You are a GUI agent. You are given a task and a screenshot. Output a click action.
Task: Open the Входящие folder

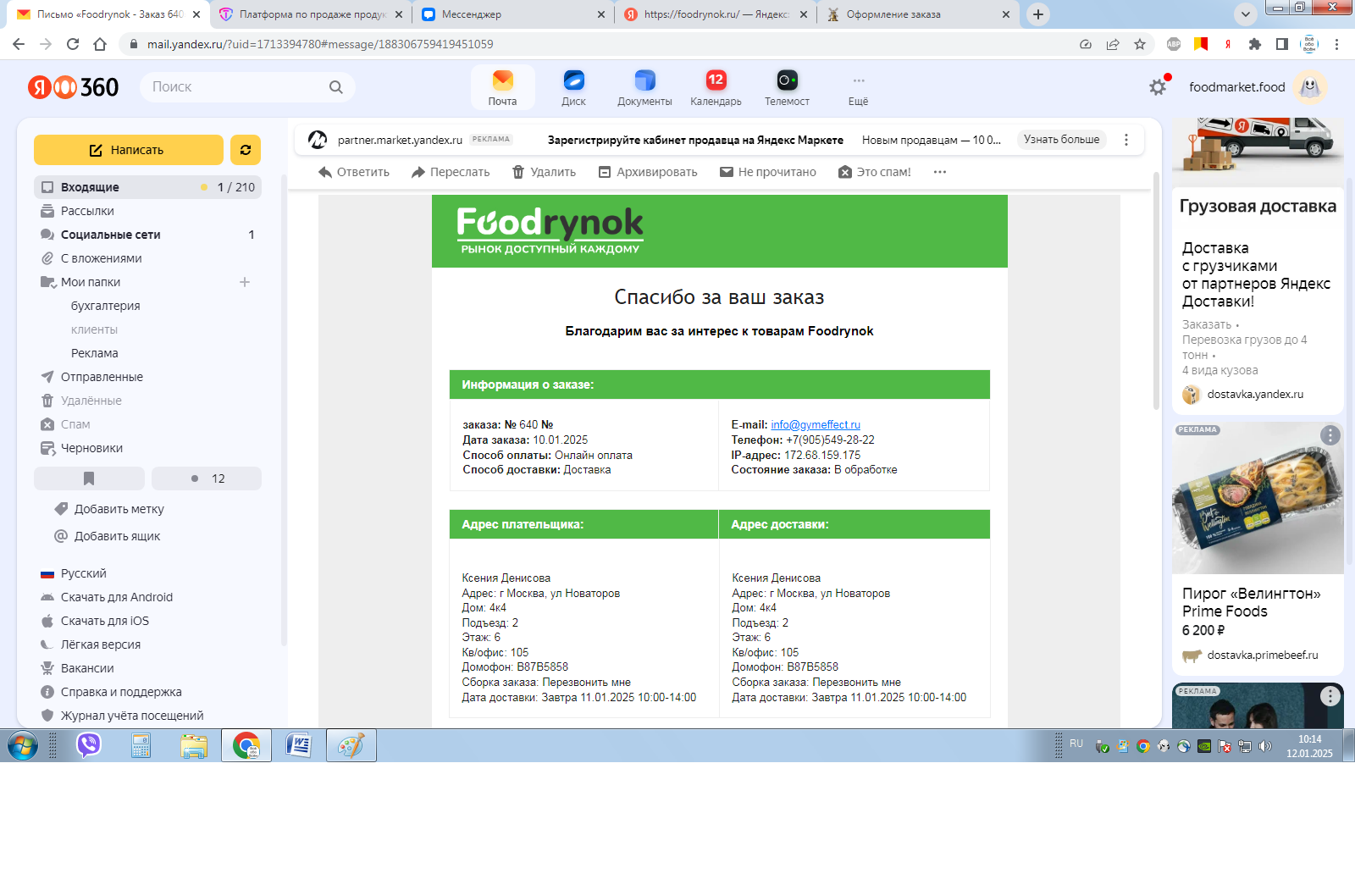point(147,187)
